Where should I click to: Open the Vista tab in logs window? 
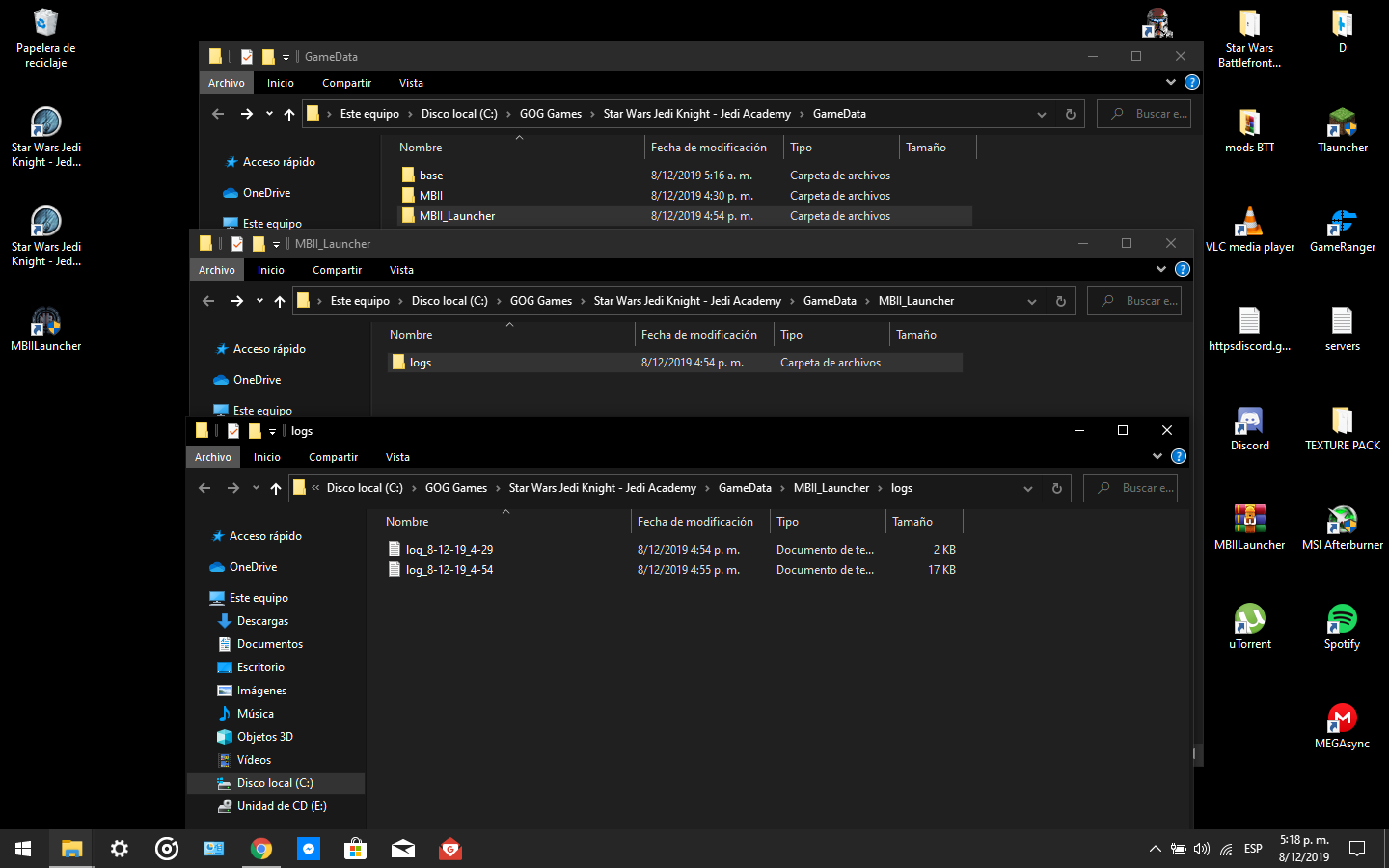397,457
